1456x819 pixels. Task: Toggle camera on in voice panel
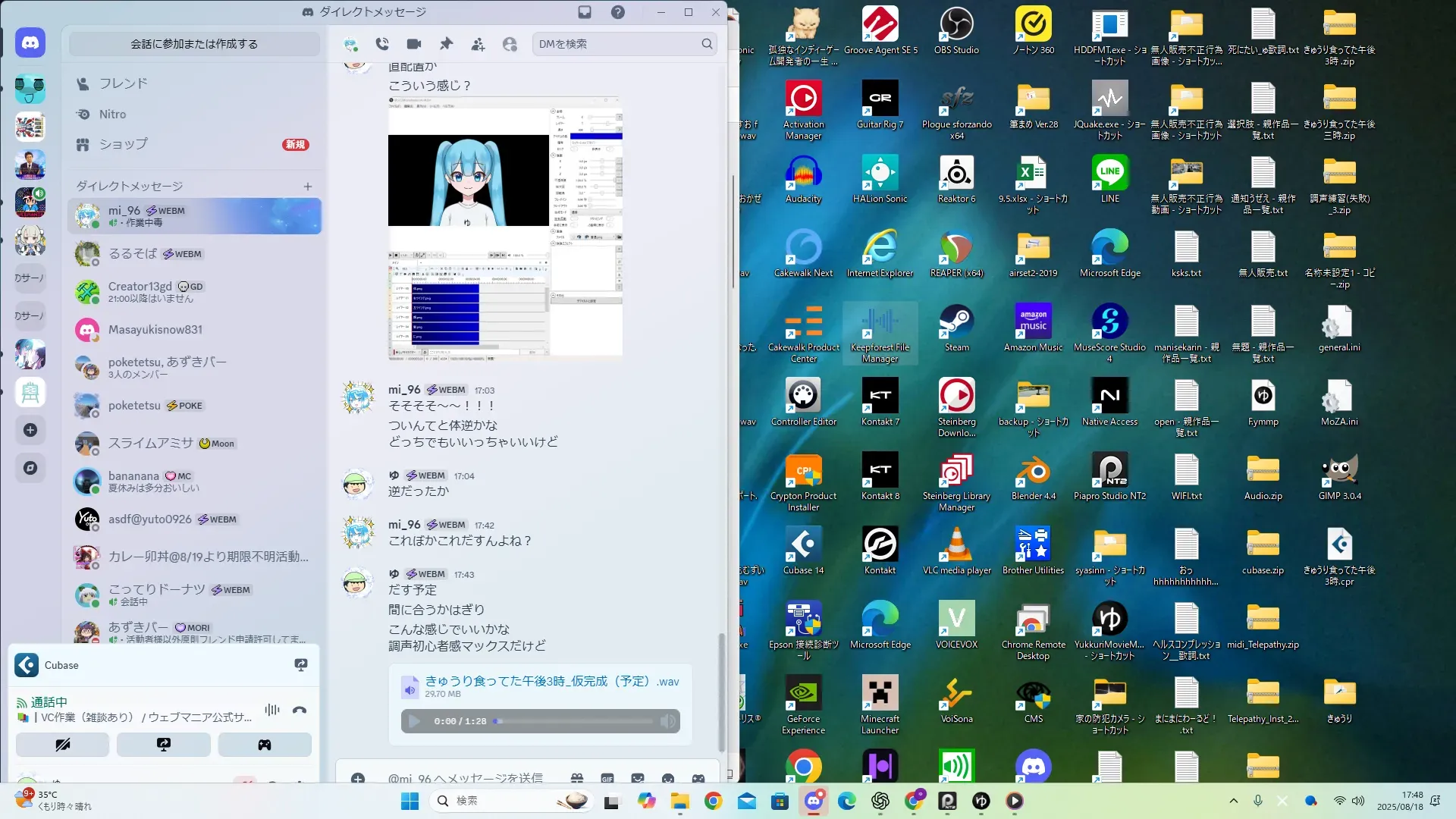62,745
